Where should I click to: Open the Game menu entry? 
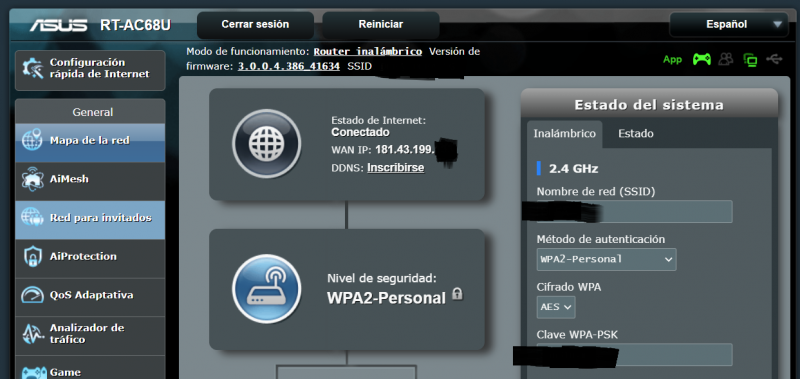[90, 368]
